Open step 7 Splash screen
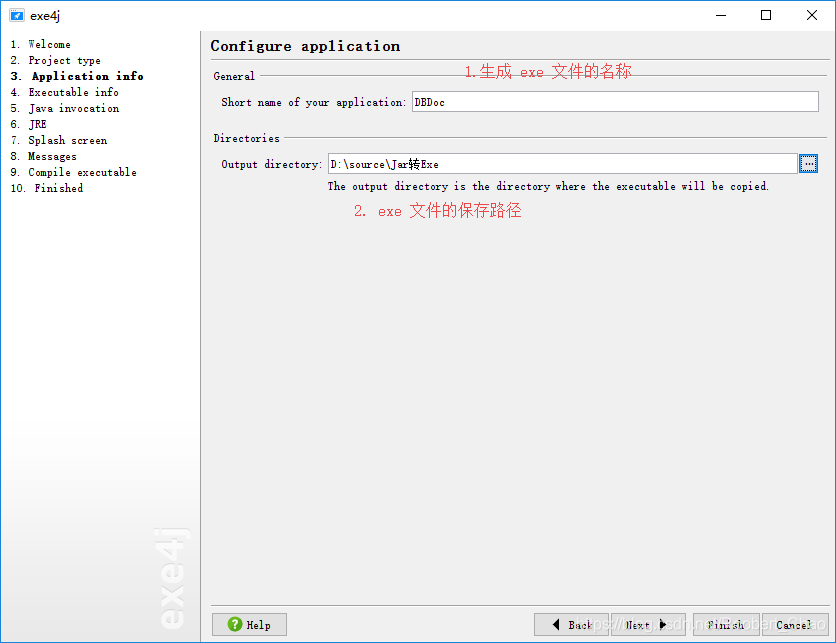Image resolution: width=836 pixels, height=643 pixels. coord(59,140)
